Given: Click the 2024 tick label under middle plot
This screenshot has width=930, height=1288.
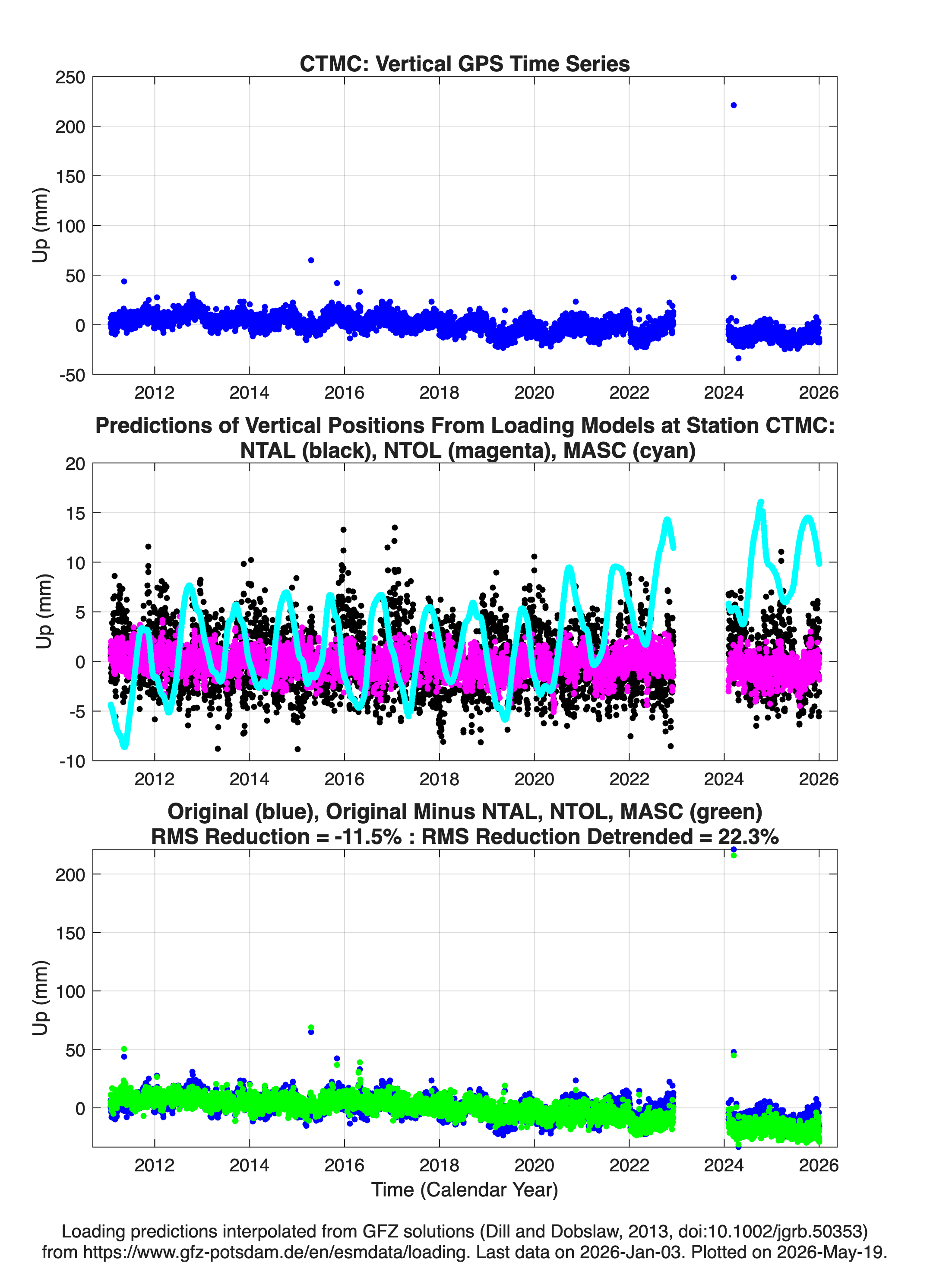Looking at the screenshot, I should [723, 779].
